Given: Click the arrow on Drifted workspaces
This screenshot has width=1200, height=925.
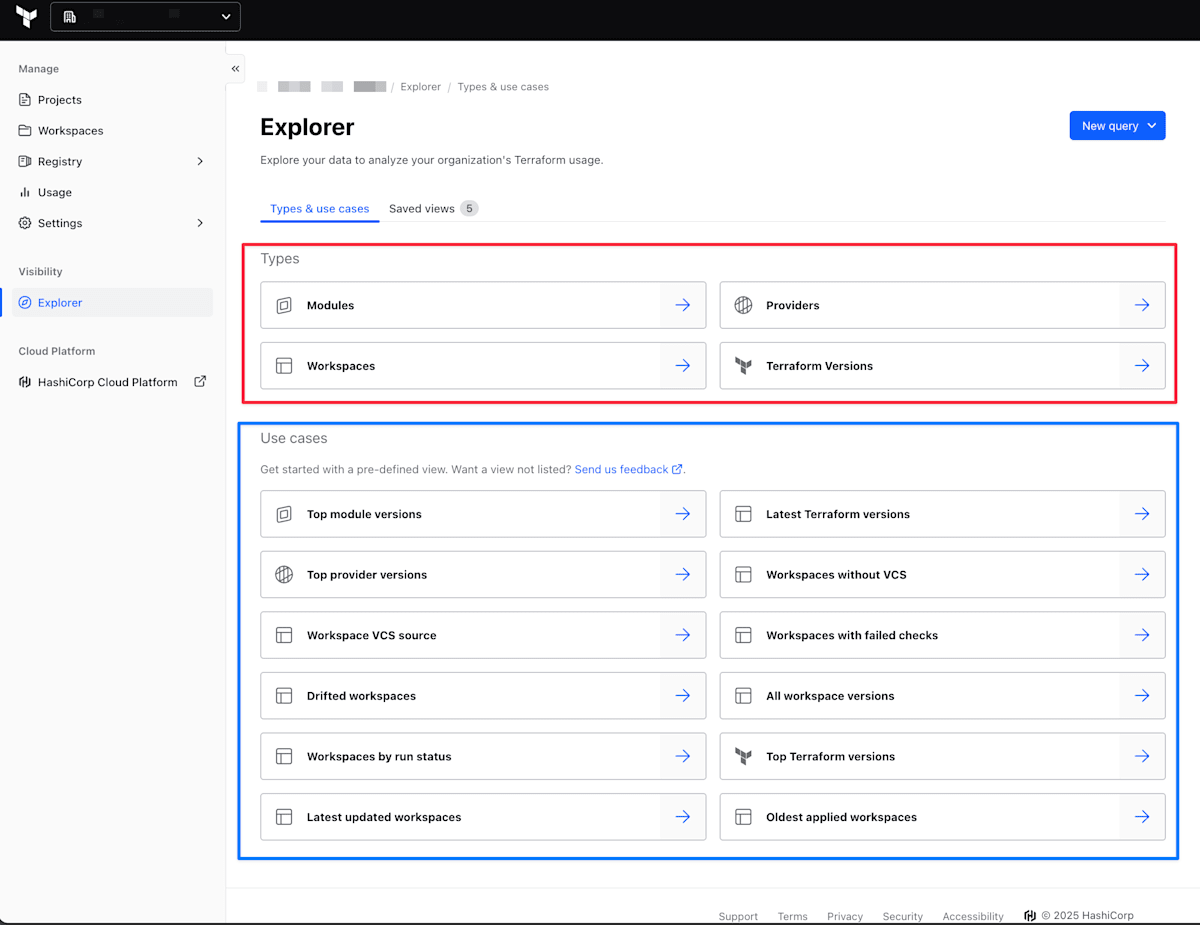Looking at the screenshot, I should pyautogui.click(x=683, y=696).
